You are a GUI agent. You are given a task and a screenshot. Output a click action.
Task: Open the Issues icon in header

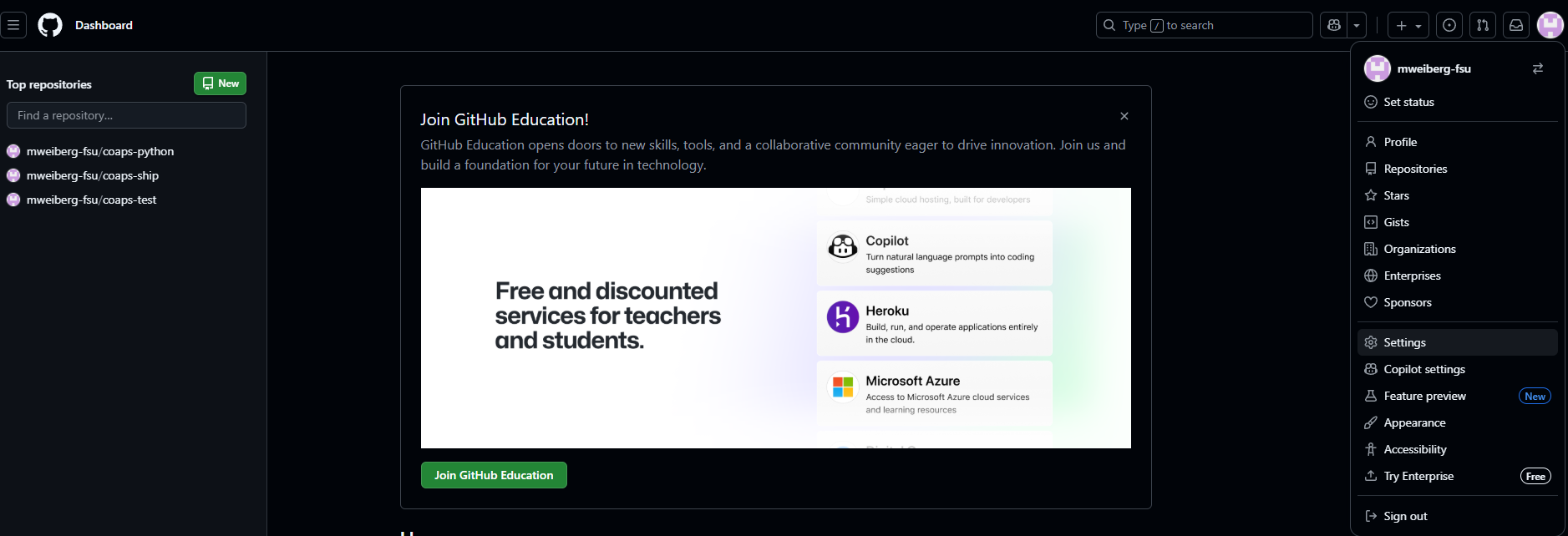tap(1449, 25)
